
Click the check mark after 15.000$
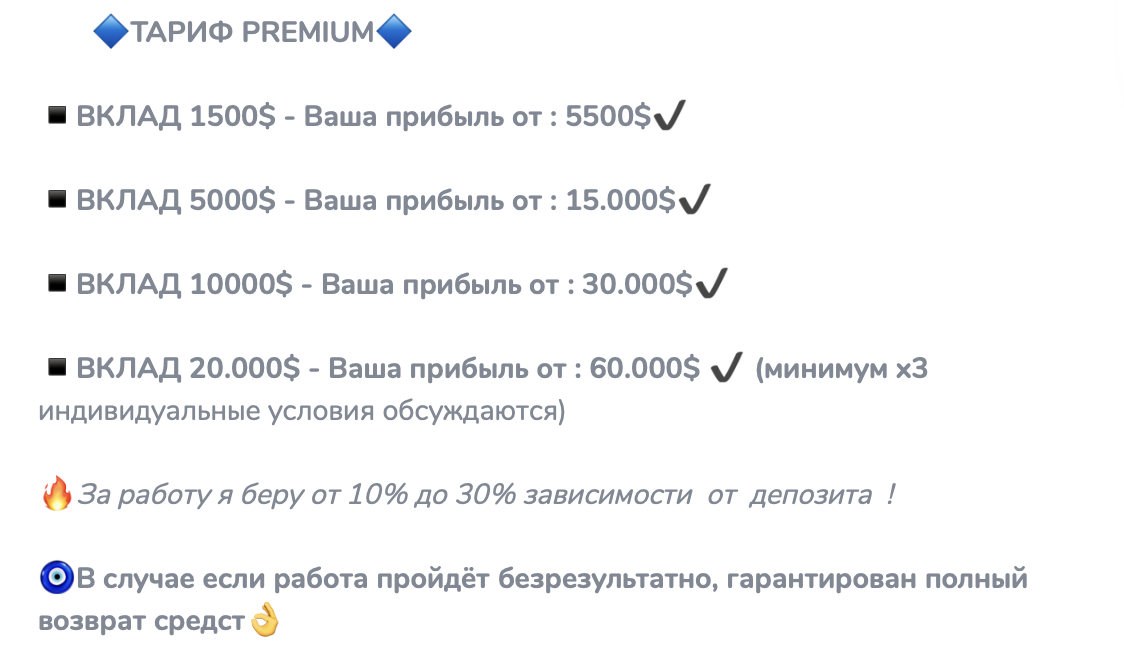pyautogui.click(x=694, y=201)
